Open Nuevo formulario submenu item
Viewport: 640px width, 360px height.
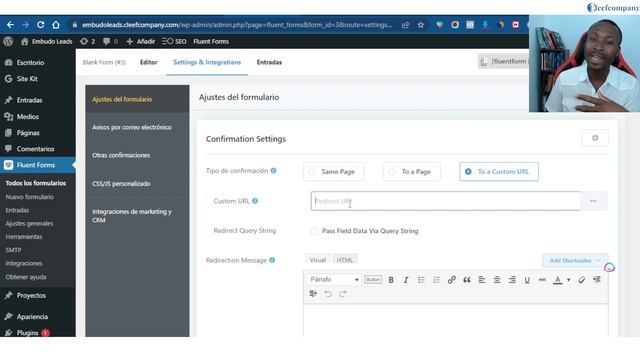pyautogui.click(x=29, y=197)
